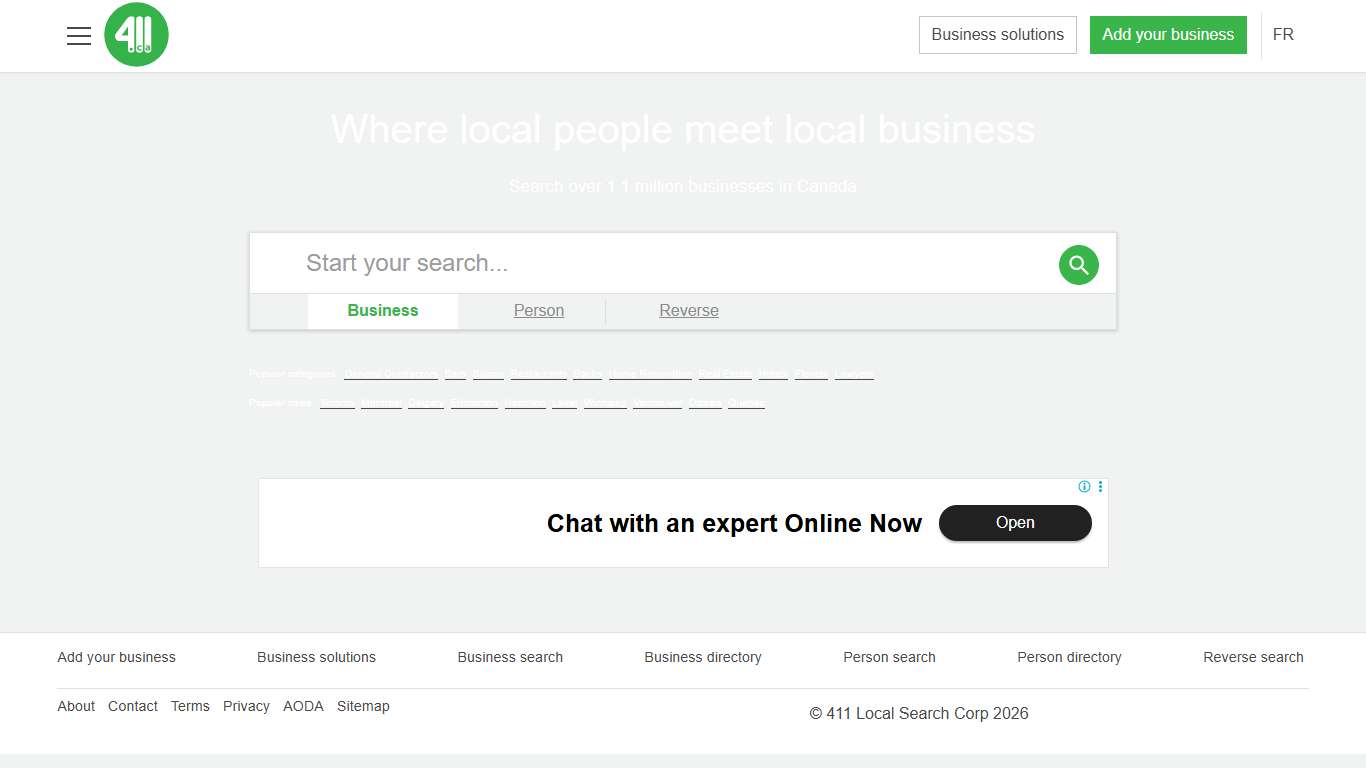The width and height of the screenshot is (1366, 768).
Task: Open the ad options three-dot icon
Action: coord(1100,487)
